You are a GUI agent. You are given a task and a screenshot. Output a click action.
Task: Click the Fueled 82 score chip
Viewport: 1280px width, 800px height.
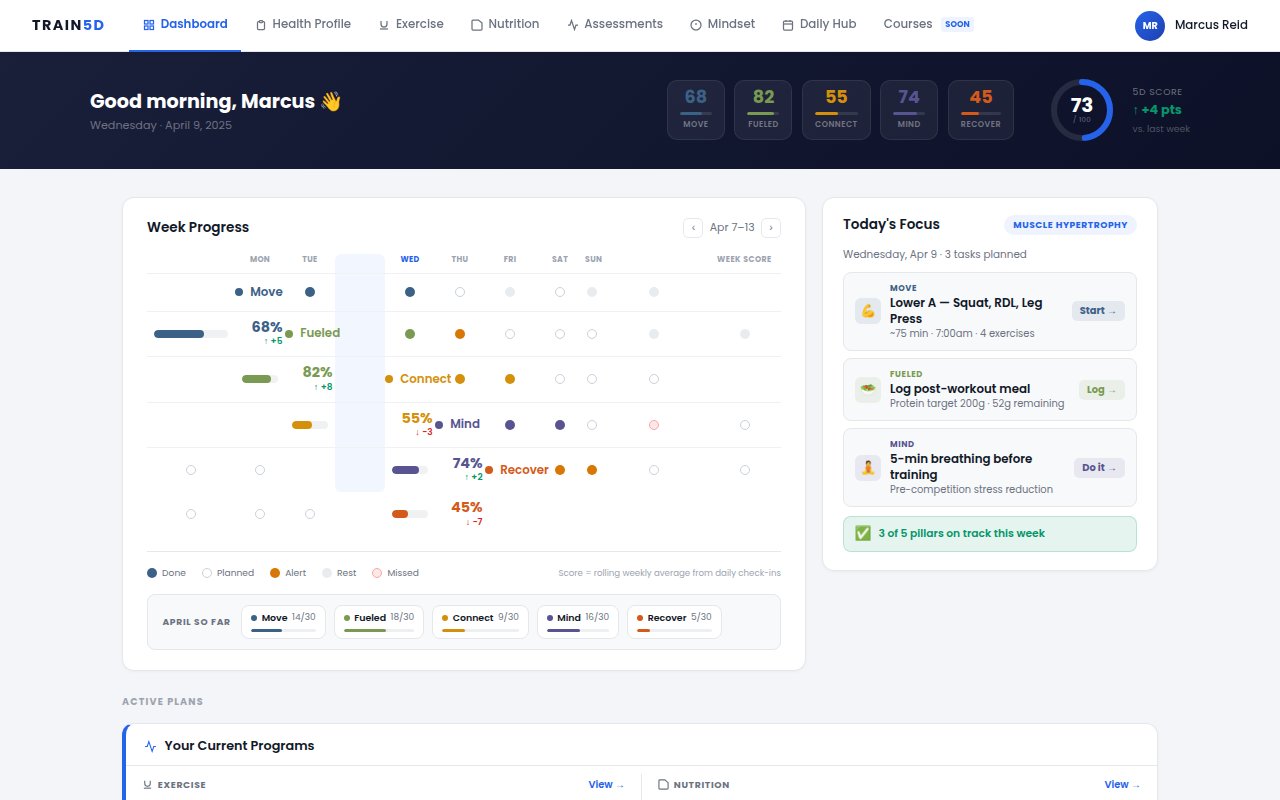pos(763,110)
